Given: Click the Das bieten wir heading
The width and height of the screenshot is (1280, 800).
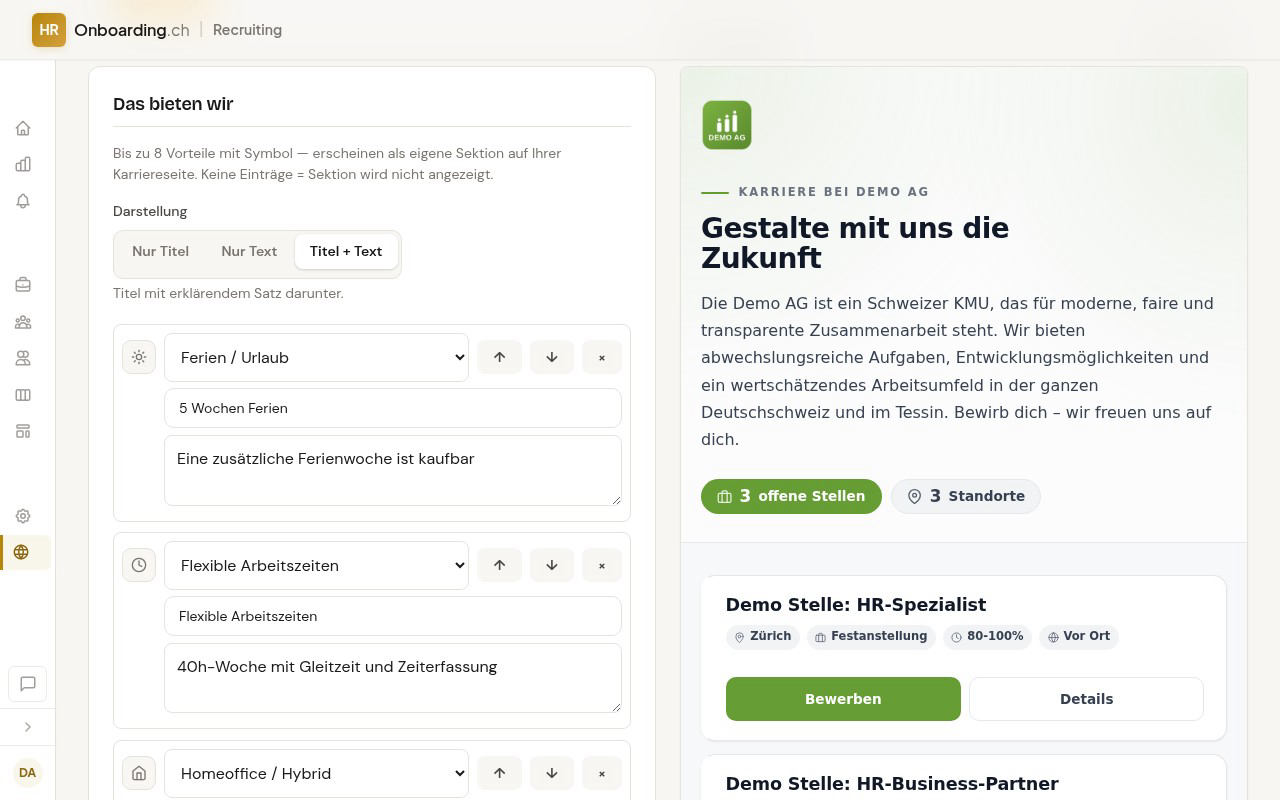Looking at the screenshot, I should point(173,104).
